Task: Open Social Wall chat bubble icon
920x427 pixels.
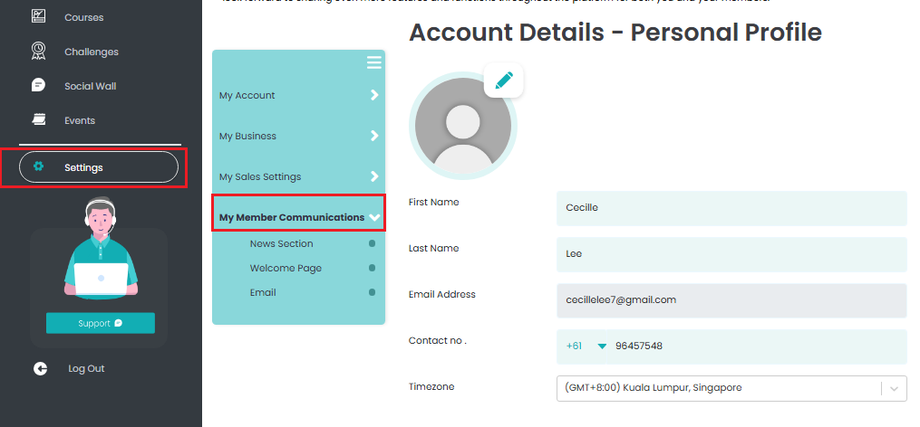Action: [x=39, y=86]
